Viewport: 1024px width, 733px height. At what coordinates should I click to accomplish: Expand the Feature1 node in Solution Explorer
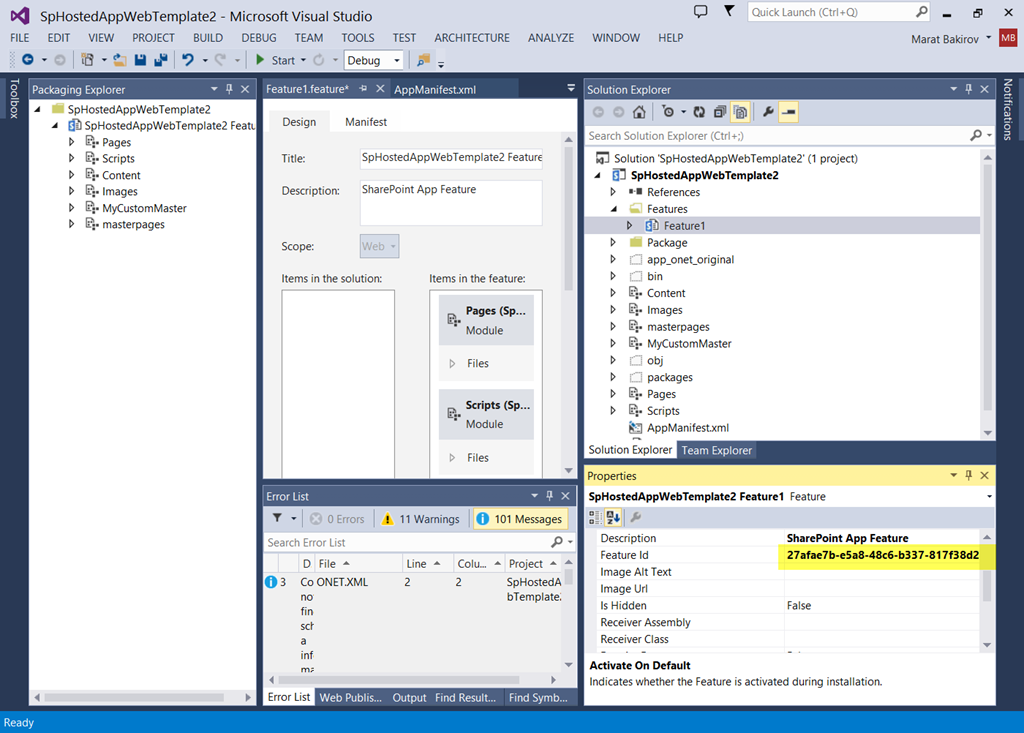point(630,225)
